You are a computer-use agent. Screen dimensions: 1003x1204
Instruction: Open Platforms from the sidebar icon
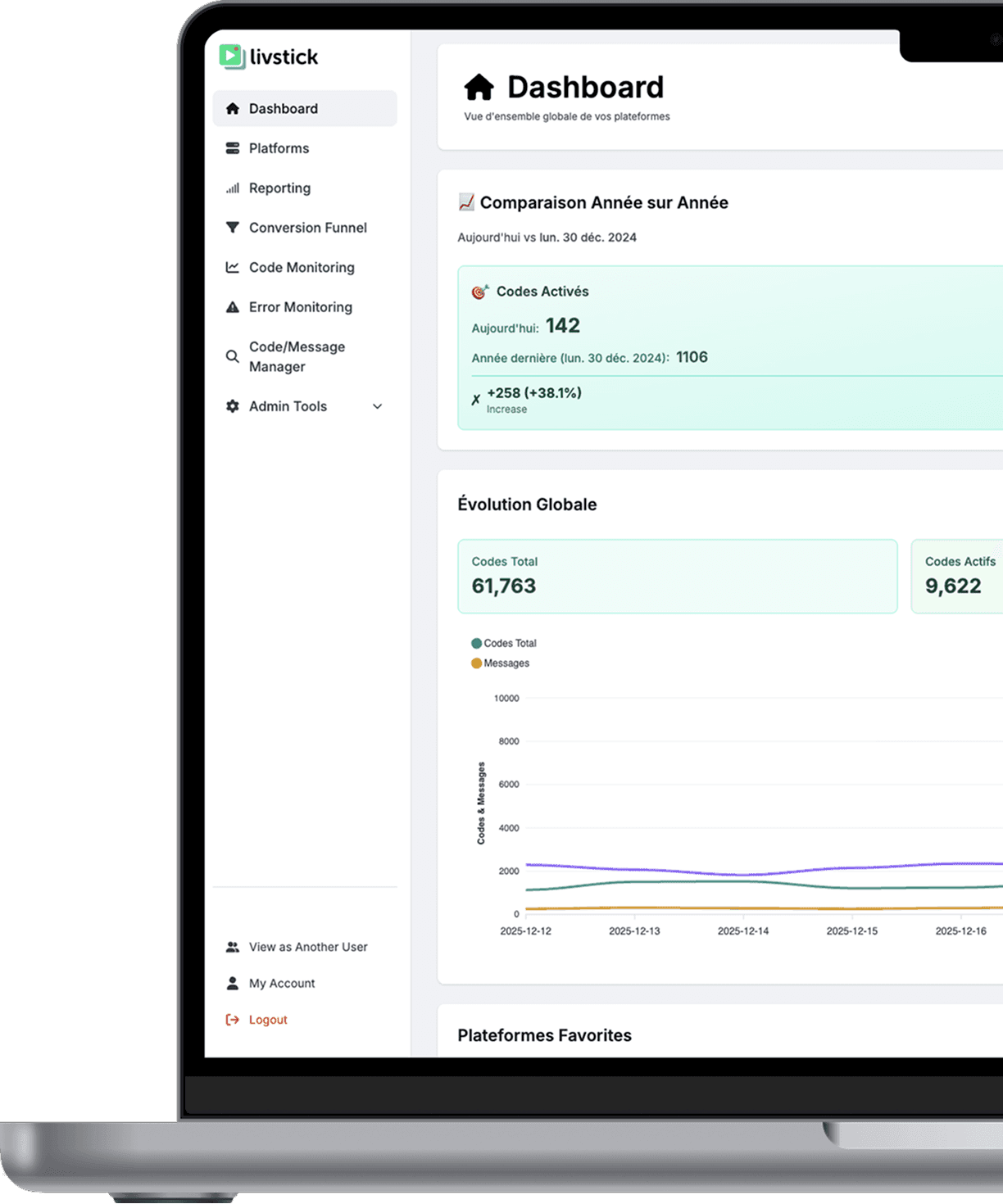coord(232,148)
